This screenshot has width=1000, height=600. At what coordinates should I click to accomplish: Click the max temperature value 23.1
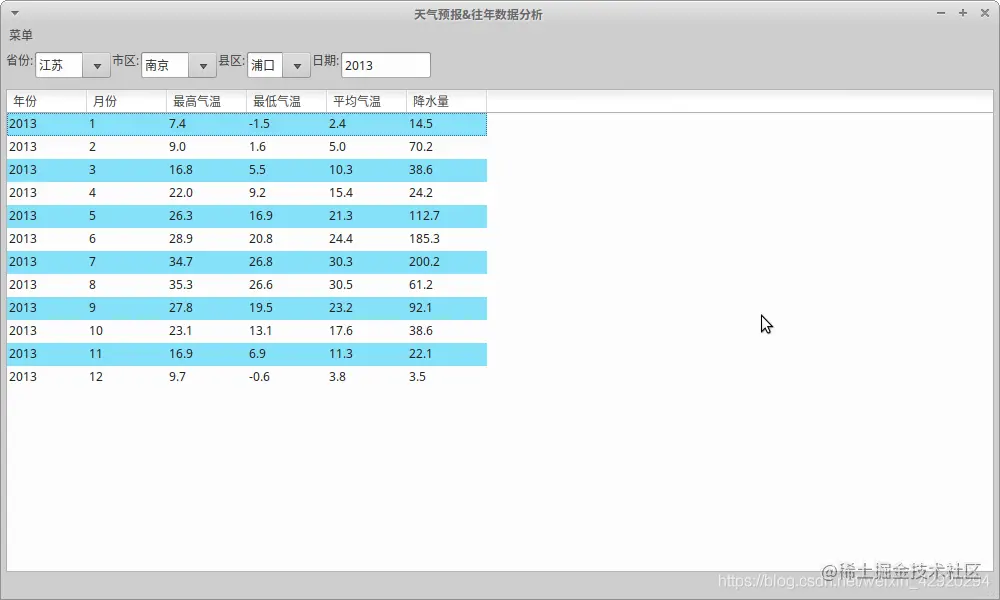point(180,330)
